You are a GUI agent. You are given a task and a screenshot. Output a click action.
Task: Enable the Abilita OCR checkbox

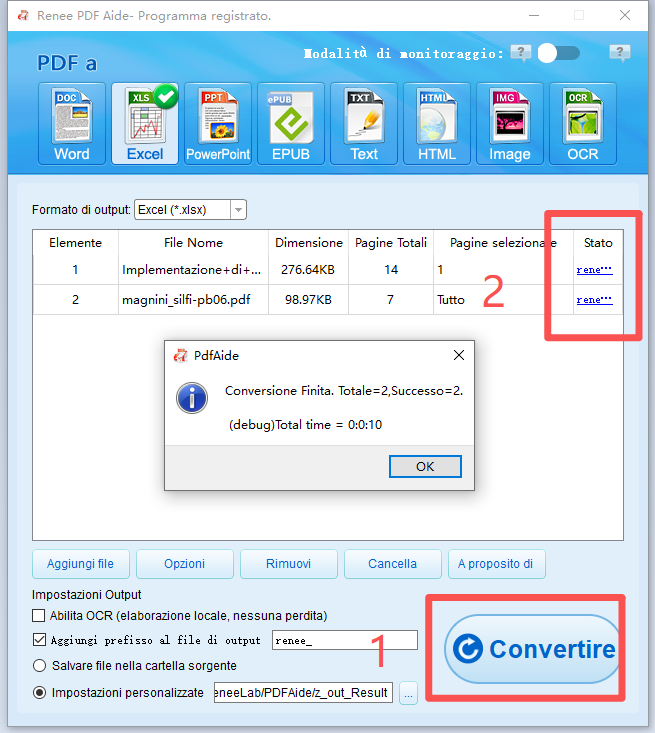coord(39,616)
